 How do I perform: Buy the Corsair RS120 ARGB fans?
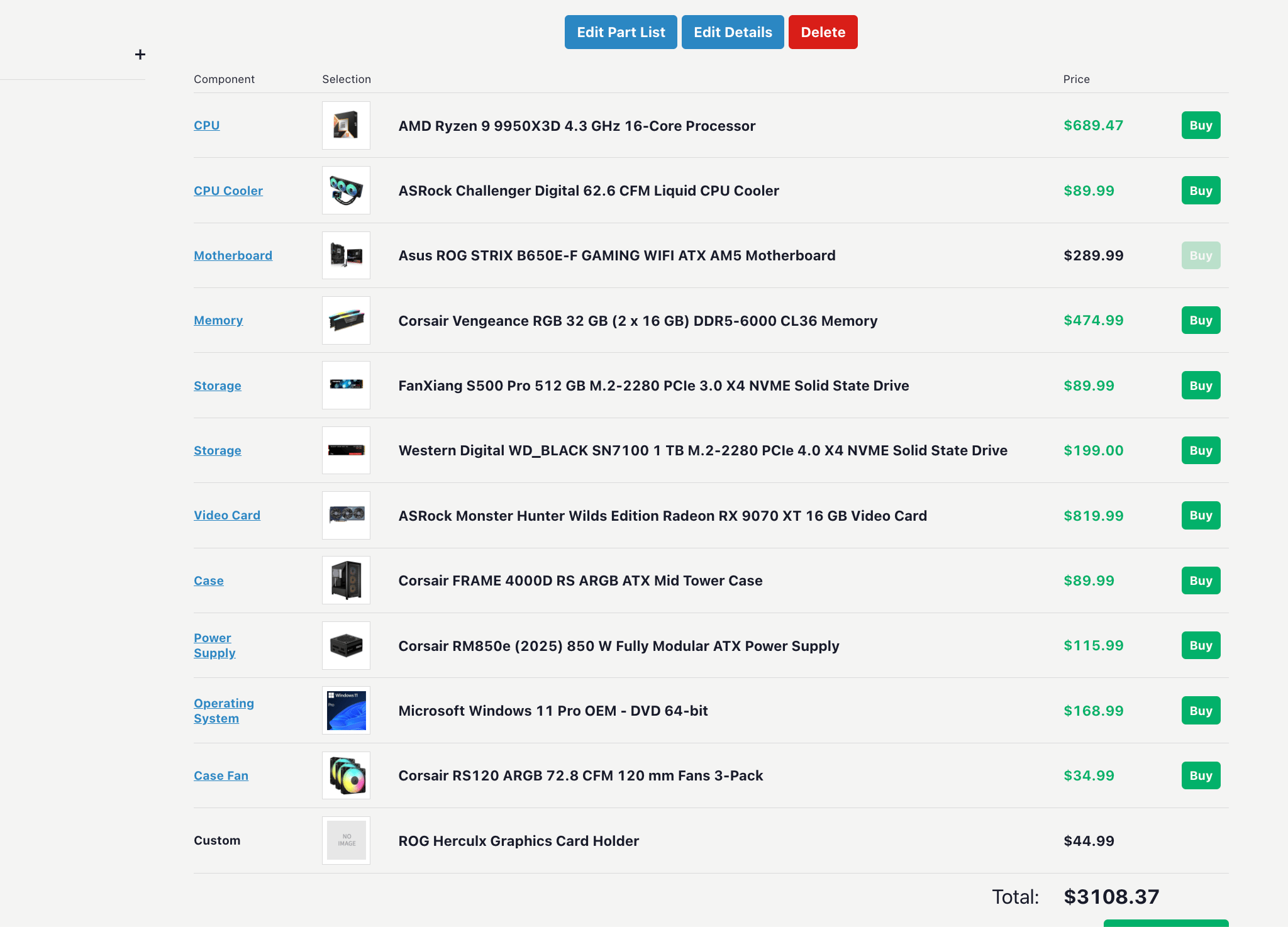point(1201,775)
